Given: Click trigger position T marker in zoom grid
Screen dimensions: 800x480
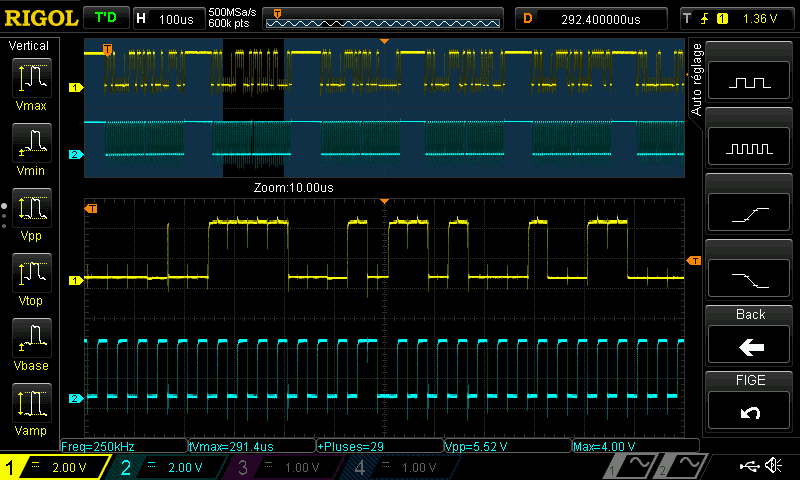Looking at the screenshot, I should tap(91, 208).
